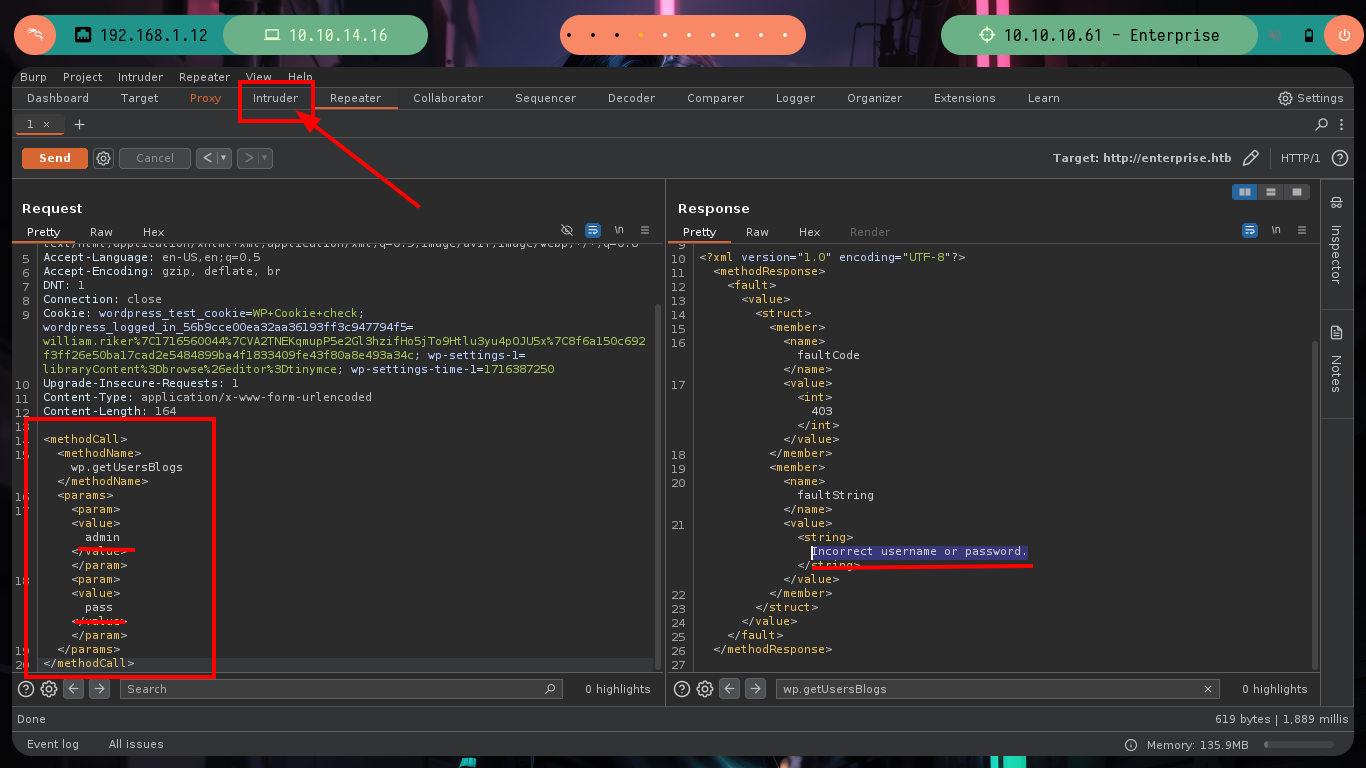Viewport: 1366px width, 768px height.
Task: Open history dropdown beside back arrow
Action: [x=223, y=158]
